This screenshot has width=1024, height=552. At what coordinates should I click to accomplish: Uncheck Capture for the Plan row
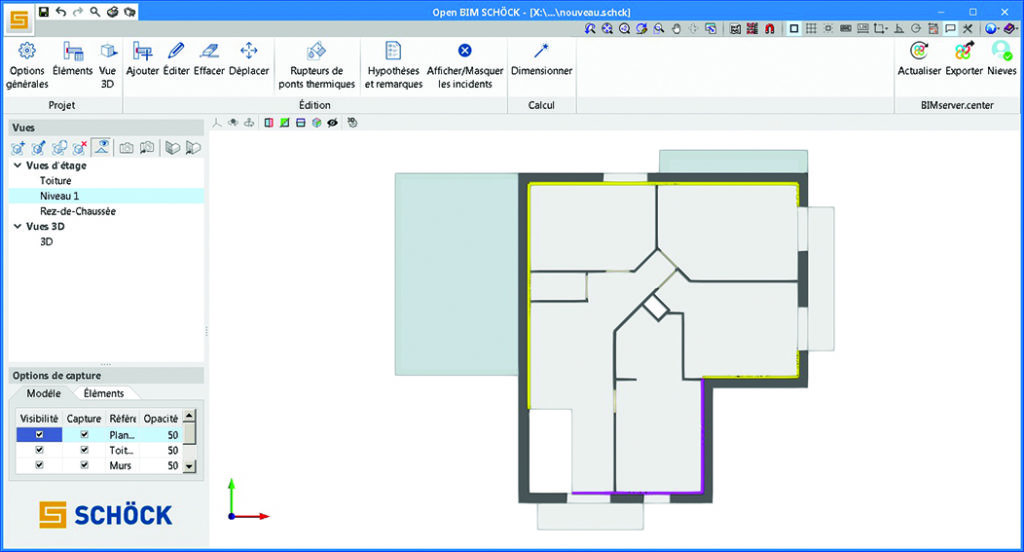tap(84, 434)
